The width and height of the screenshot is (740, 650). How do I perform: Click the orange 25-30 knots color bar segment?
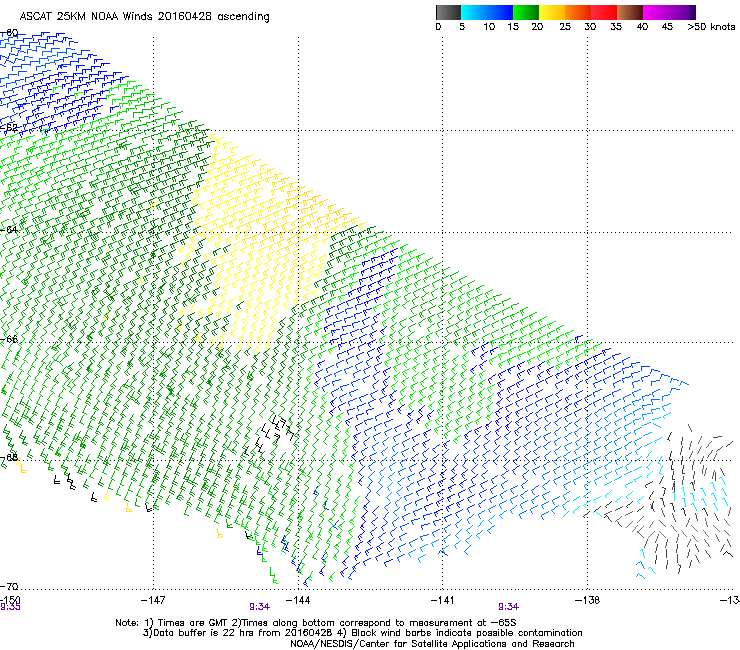coord(578,12)
